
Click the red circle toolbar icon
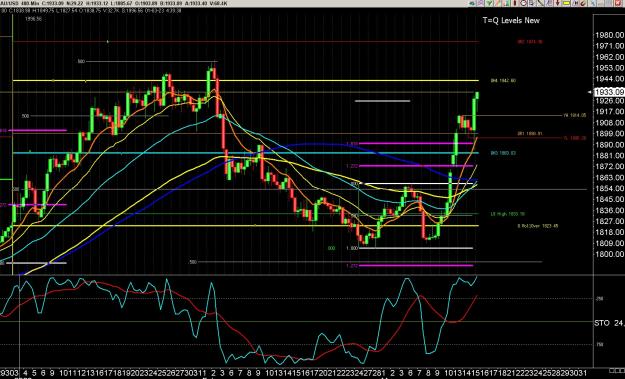(523, 3)
